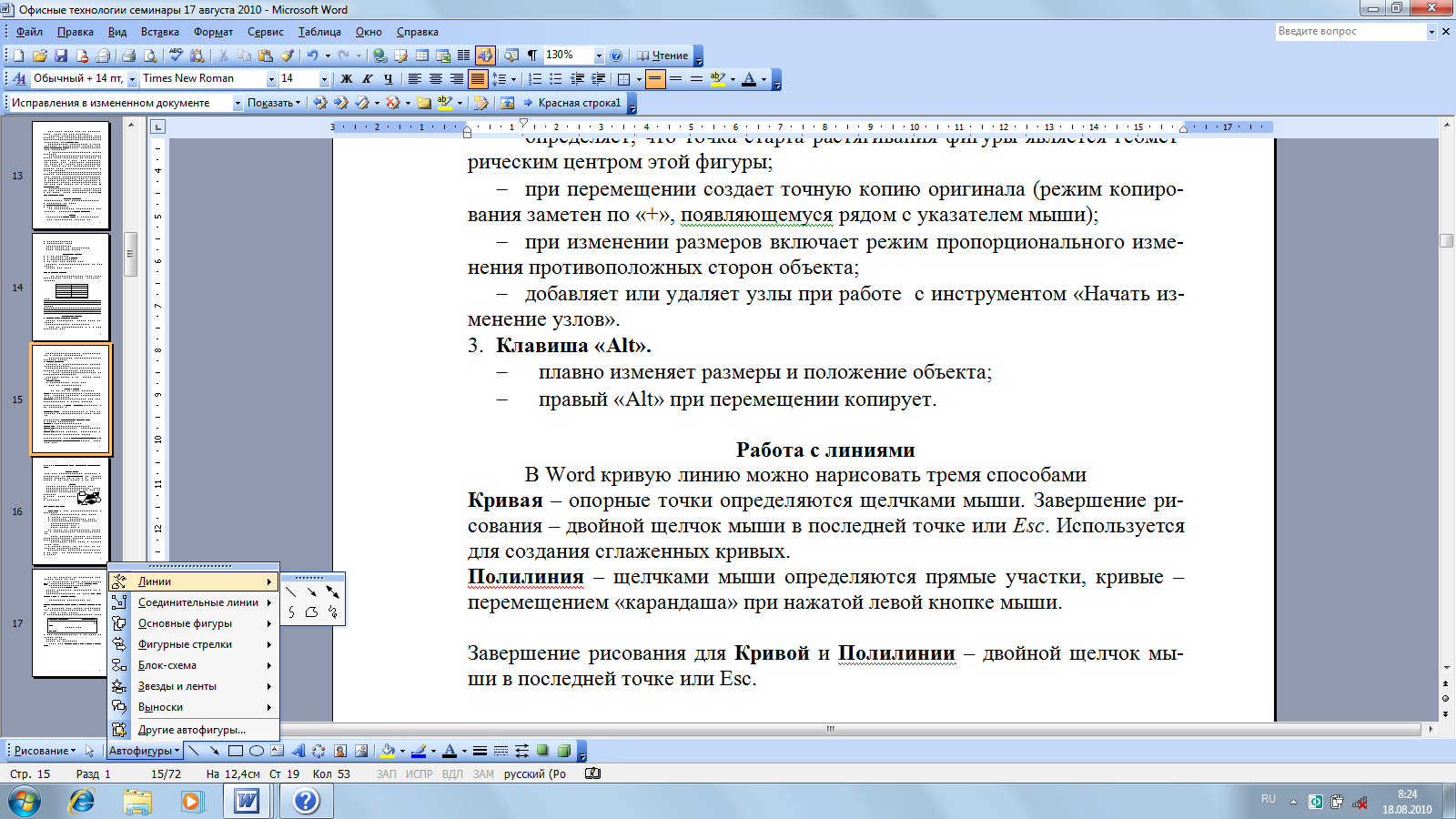Select the Double Arrow line tool

pyautogui.click(x=332, y=591)
